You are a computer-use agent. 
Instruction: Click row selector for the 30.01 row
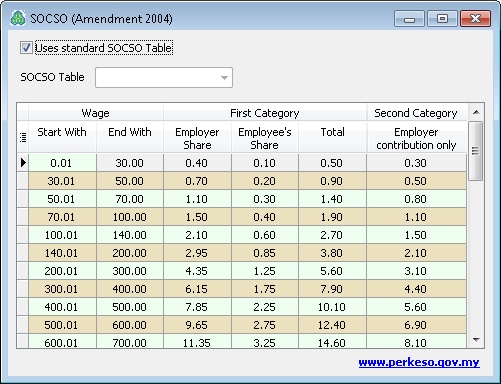click(23, 181)
